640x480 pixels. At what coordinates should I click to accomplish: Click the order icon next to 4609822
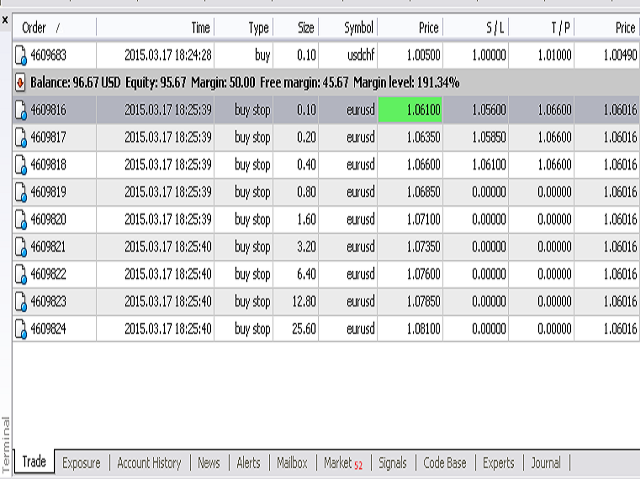tap(22, 274)
